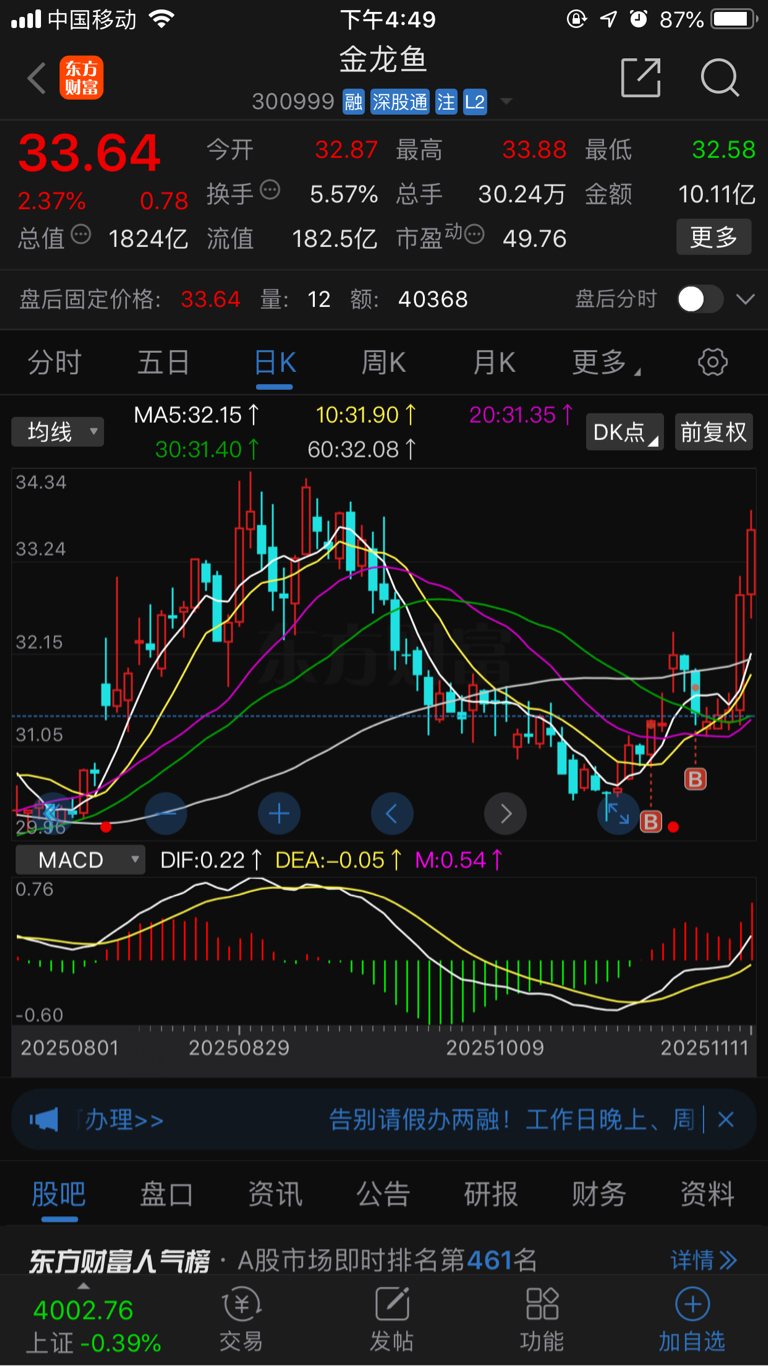Zoom in chart with plus button

pyautogui.click(x=279, y=813)
